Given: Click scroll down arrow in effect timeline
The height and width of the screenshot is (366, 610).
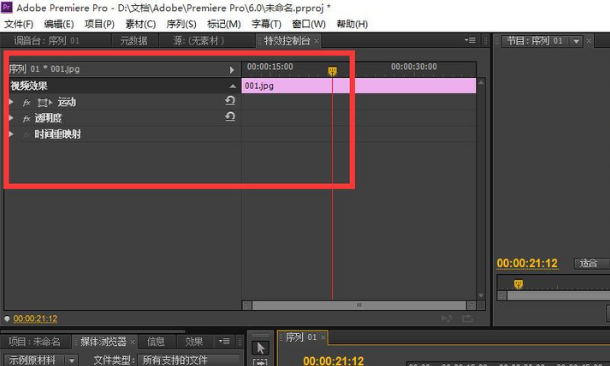Looking at the screenshot, I should click(481, 296).
